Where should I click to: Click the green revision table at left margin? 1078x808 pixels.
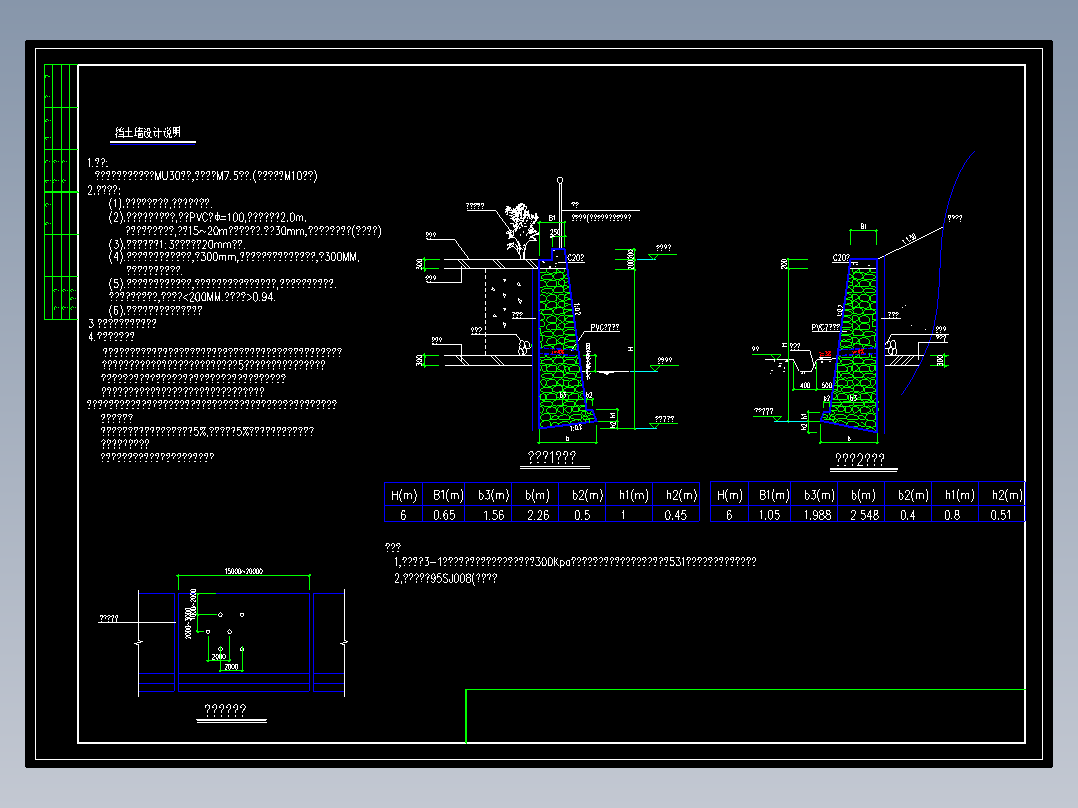(x=61, y=192)
